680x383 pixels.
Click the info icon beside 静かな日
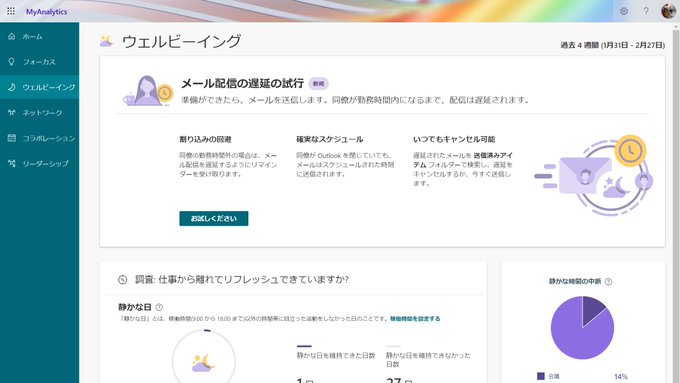coord(159,307)
